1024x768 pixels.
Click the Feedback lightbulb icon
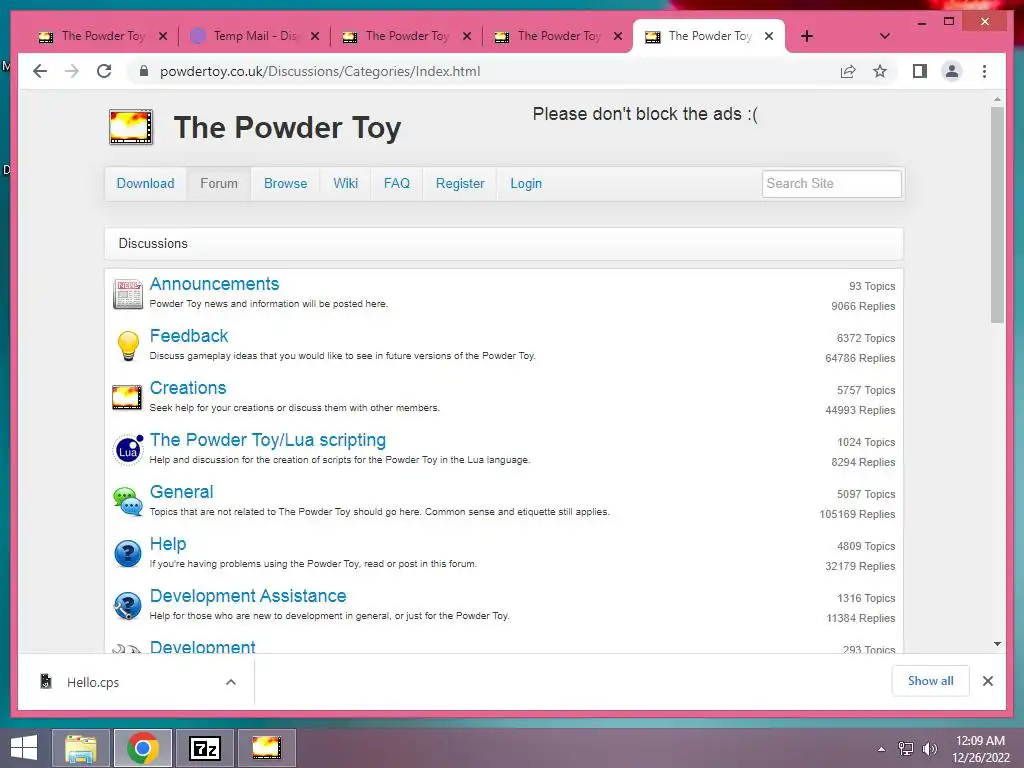point(128,346)
